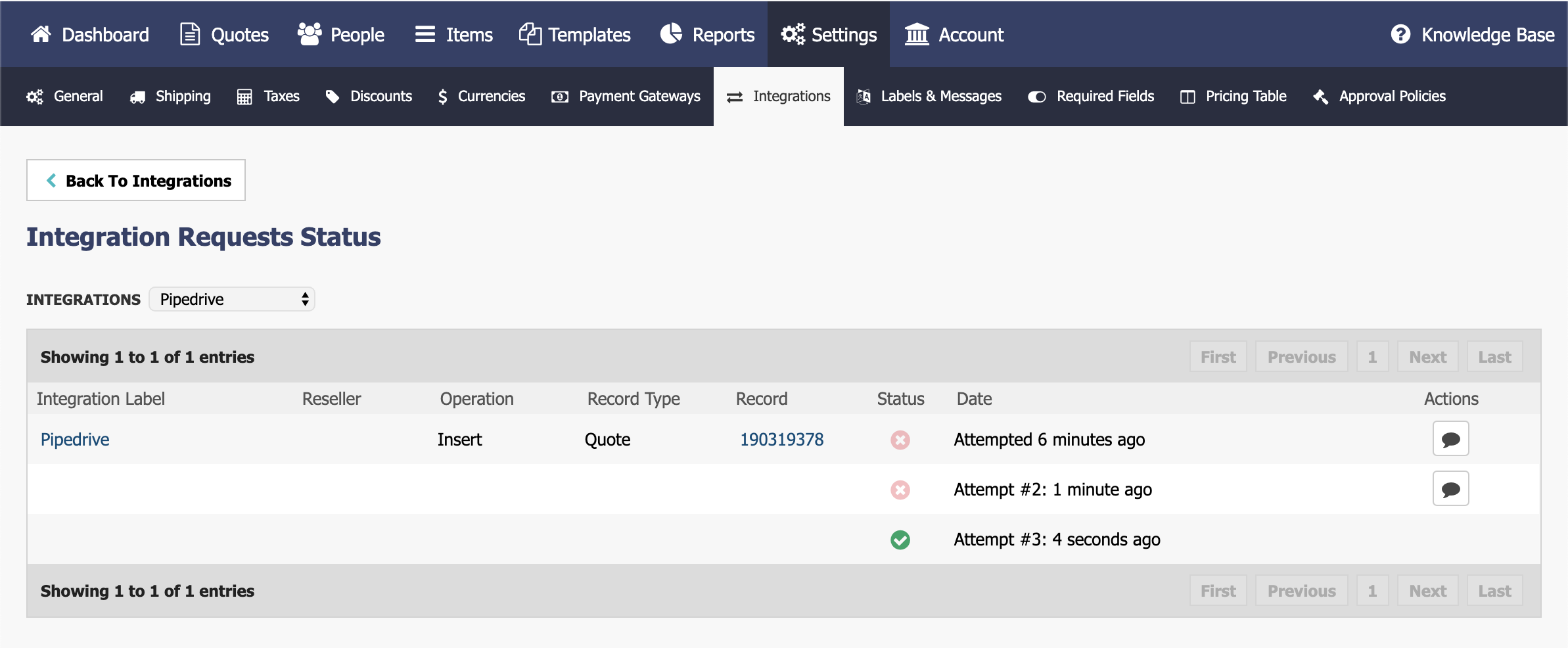The image size is (1568, 648).
Task: Click the Templates copy icon
Action: [530, 34]
